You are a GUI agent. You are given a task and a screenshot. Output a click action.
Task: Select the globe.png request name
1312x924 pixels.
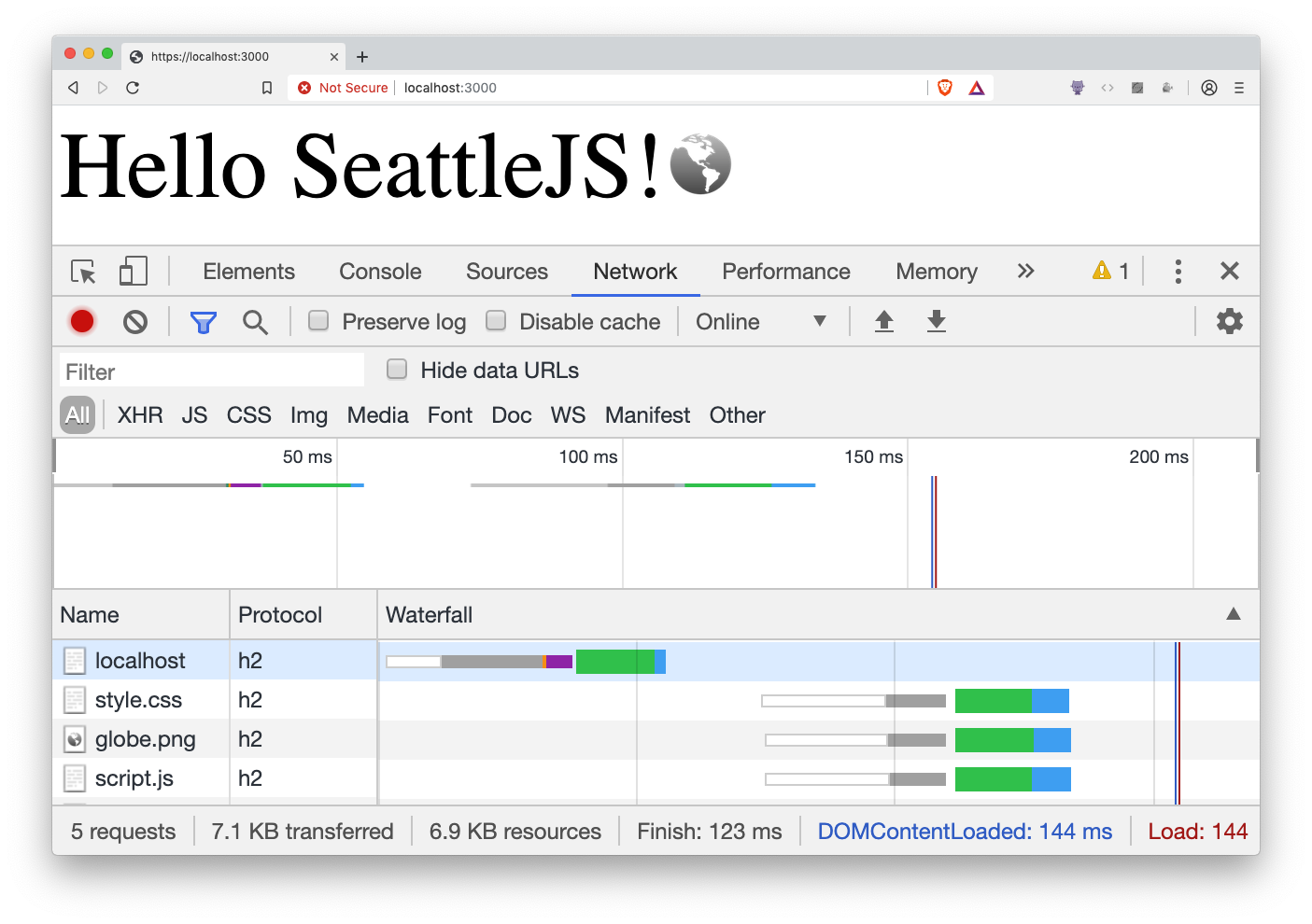(x=146, y=739)
